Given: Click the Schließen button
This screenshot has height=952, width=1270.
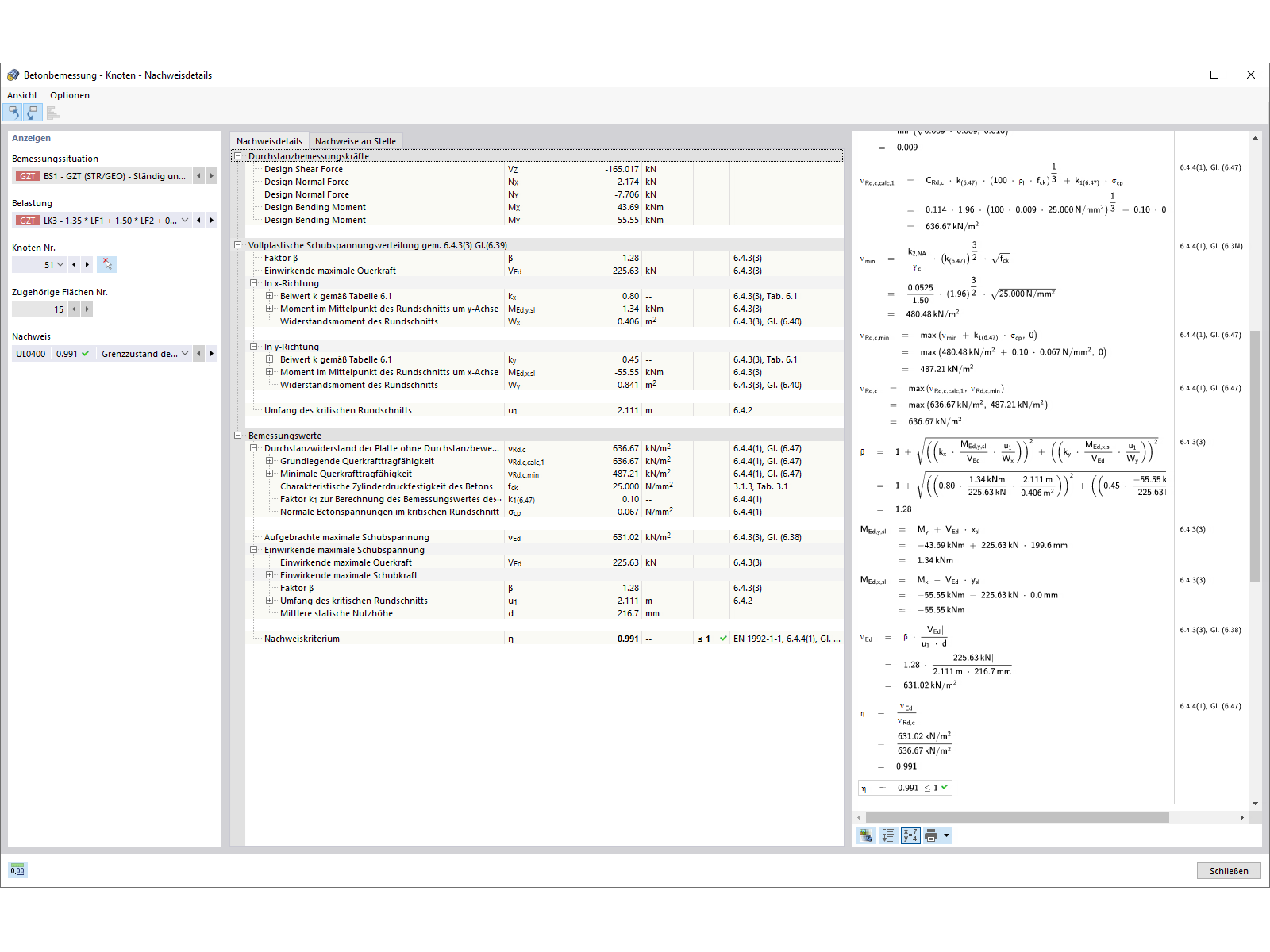Looking at the screenshot, I should (x=1229, y=871).
